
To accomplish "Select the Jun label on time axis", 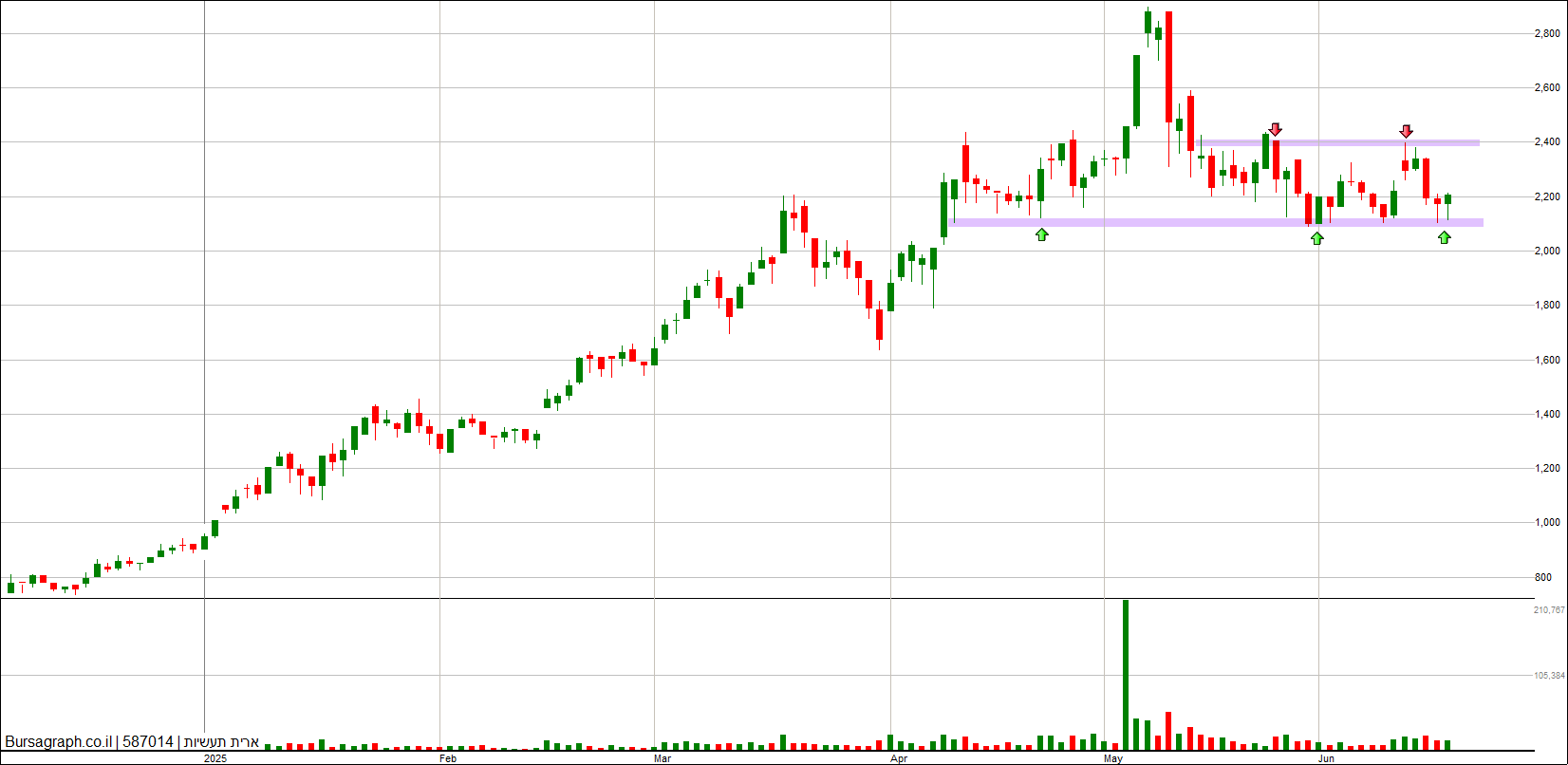I will [x=1327, y=759].
